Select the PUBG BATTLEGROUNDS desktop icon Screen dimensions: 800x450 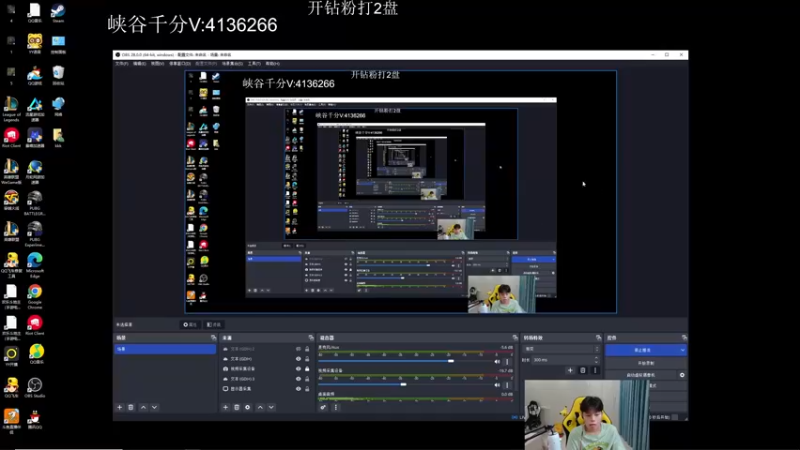click(35, 203)
